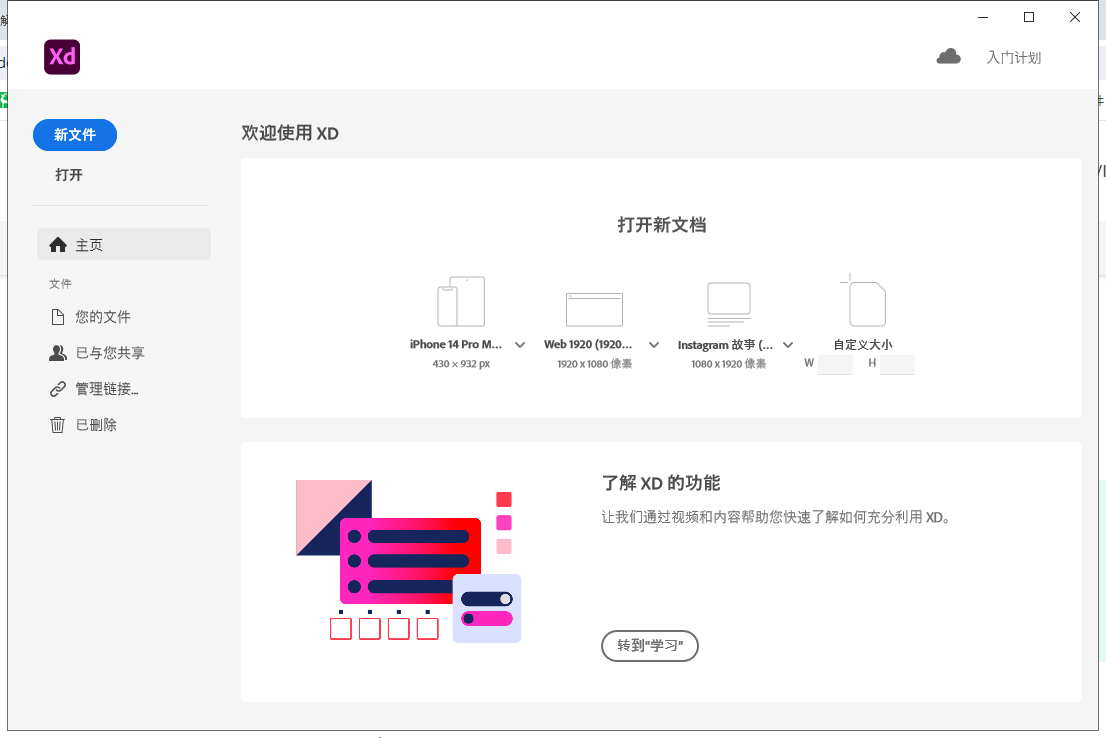
Task: Open the 入门计划 plan link
Action: click(1014, 58)
